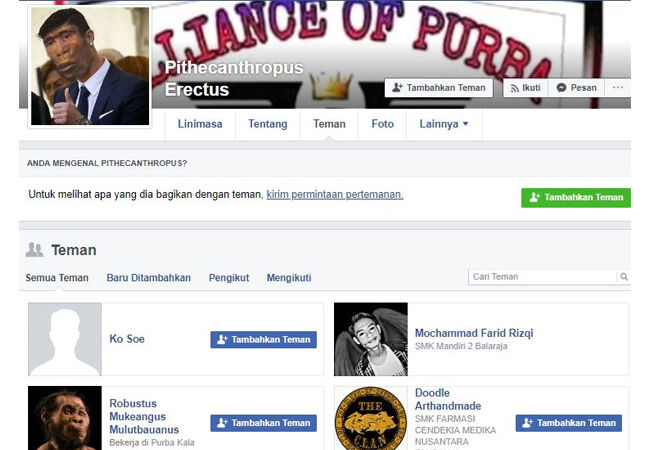
Task: Open the Tentang tab
Action: [x=268, y=124]
